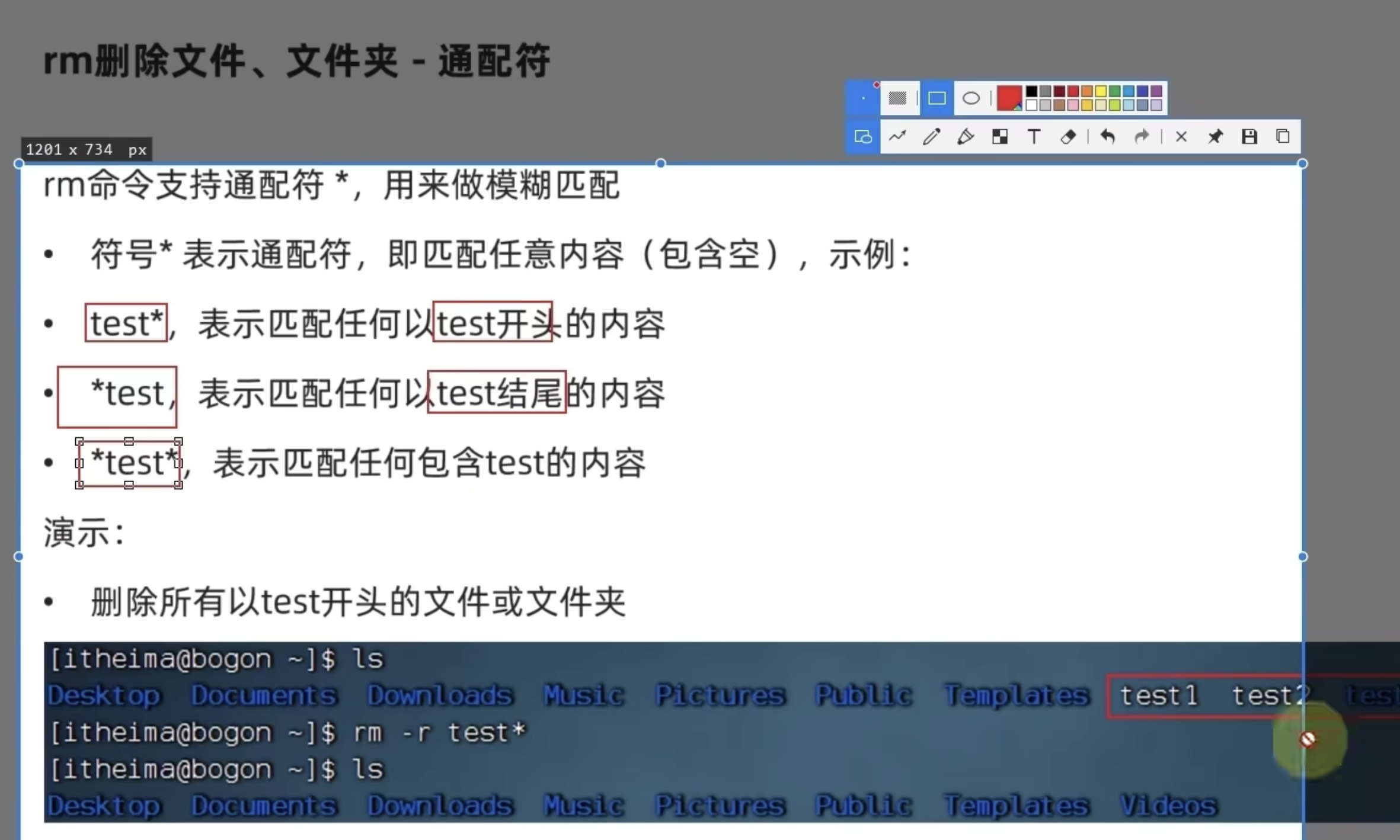1400x840 pixels.
Task: Pick the lavender color swatch
Action: click(x=1156, y=105)
